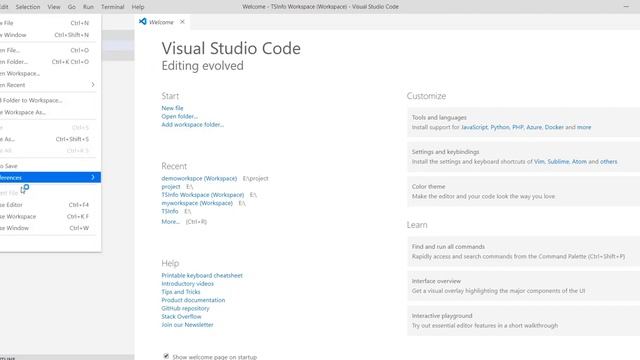
Task: Install Python language support link
Action: coord(500,127)
